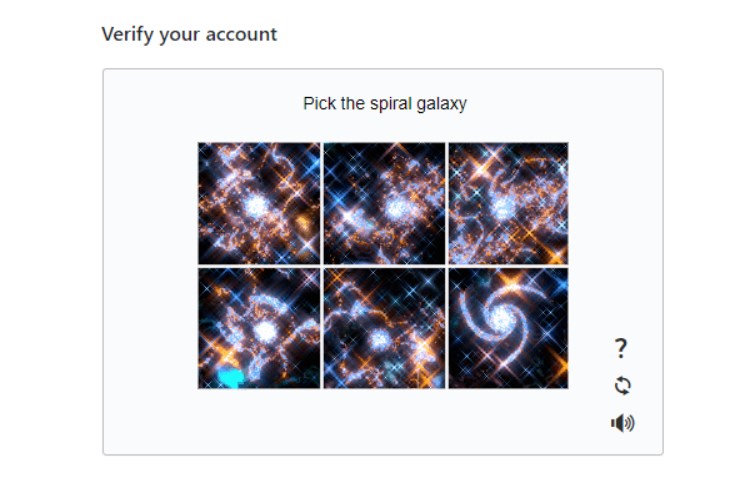The image size is (744, 494).
Task: Request a different puzzle with restart icon
Action: [x=622, y=386]
